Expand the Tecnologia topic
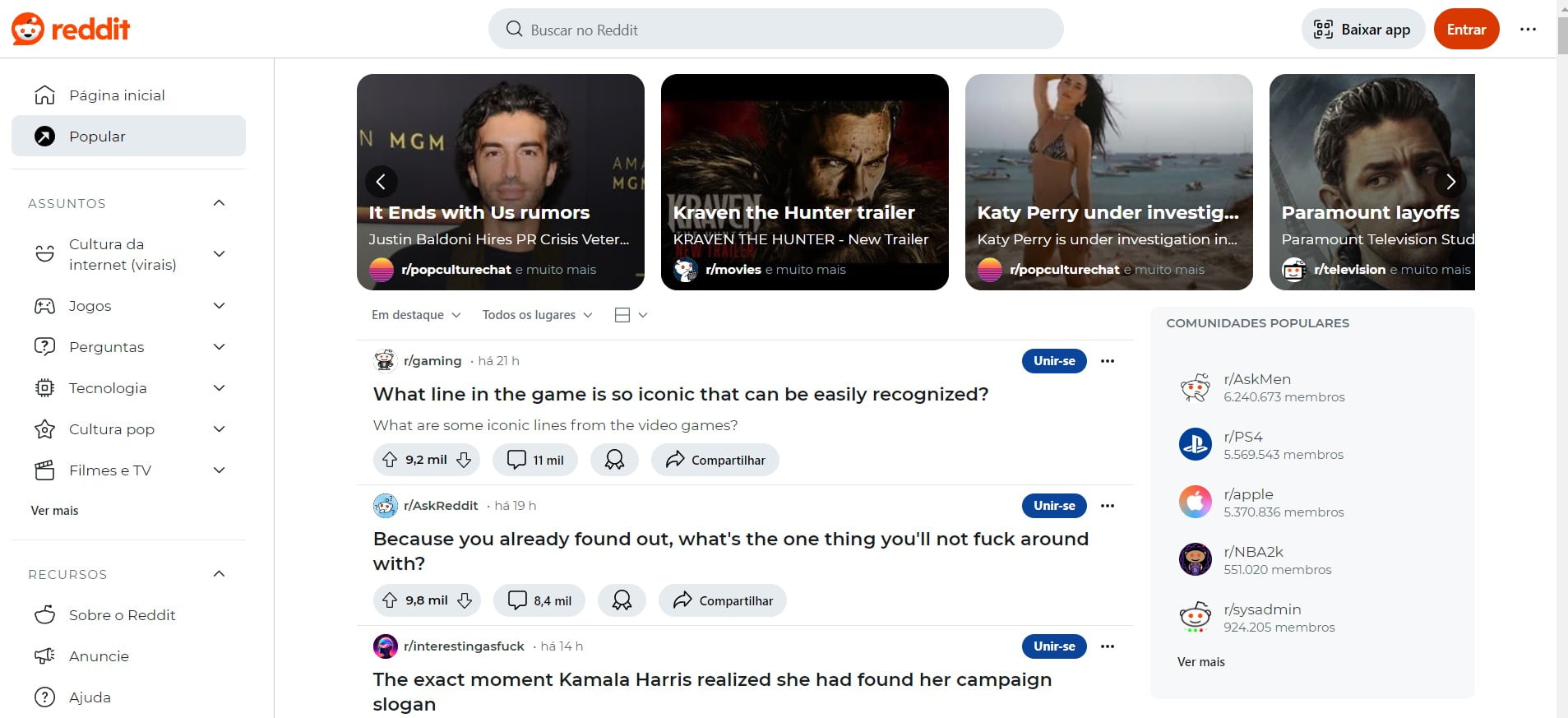The image size is (1568, 718). pyautogui.click(x=219, y=388)
